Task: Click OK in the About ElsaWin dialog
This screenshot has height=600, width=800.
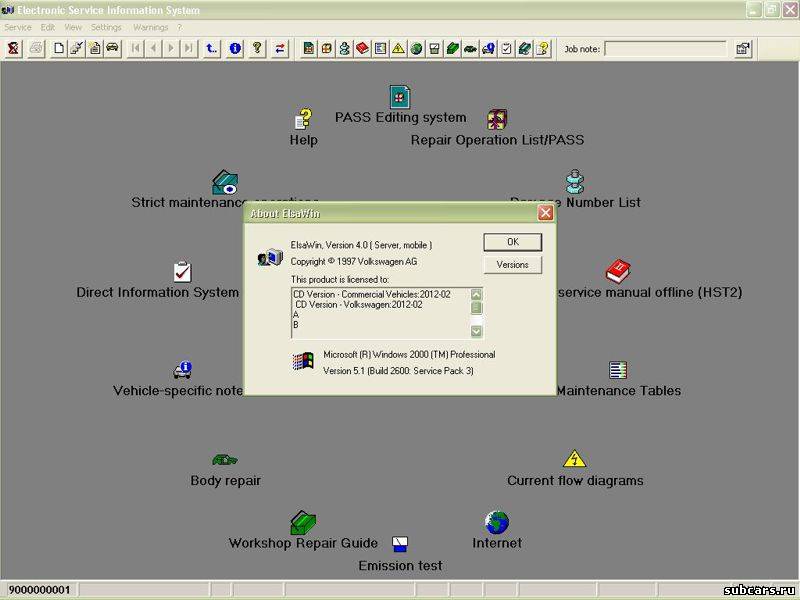Action: 513,242
